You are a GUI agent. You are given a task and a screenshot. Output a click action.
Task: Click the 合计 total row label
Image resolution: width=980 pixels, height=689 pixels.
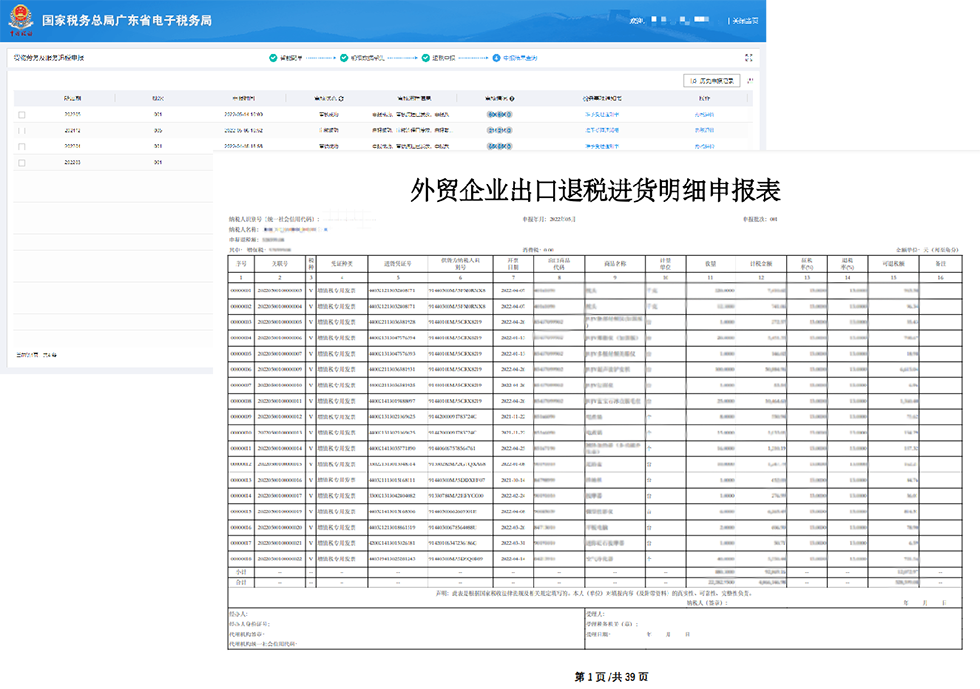coord(241,582)
